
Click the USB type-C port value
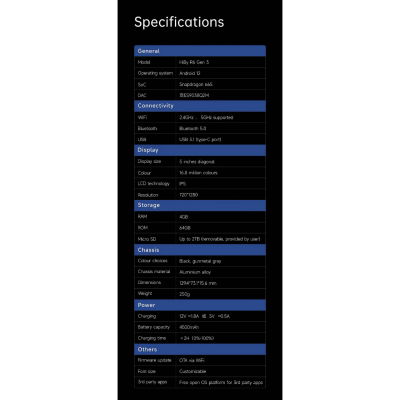pyautogui.click(x=200, y=139)
